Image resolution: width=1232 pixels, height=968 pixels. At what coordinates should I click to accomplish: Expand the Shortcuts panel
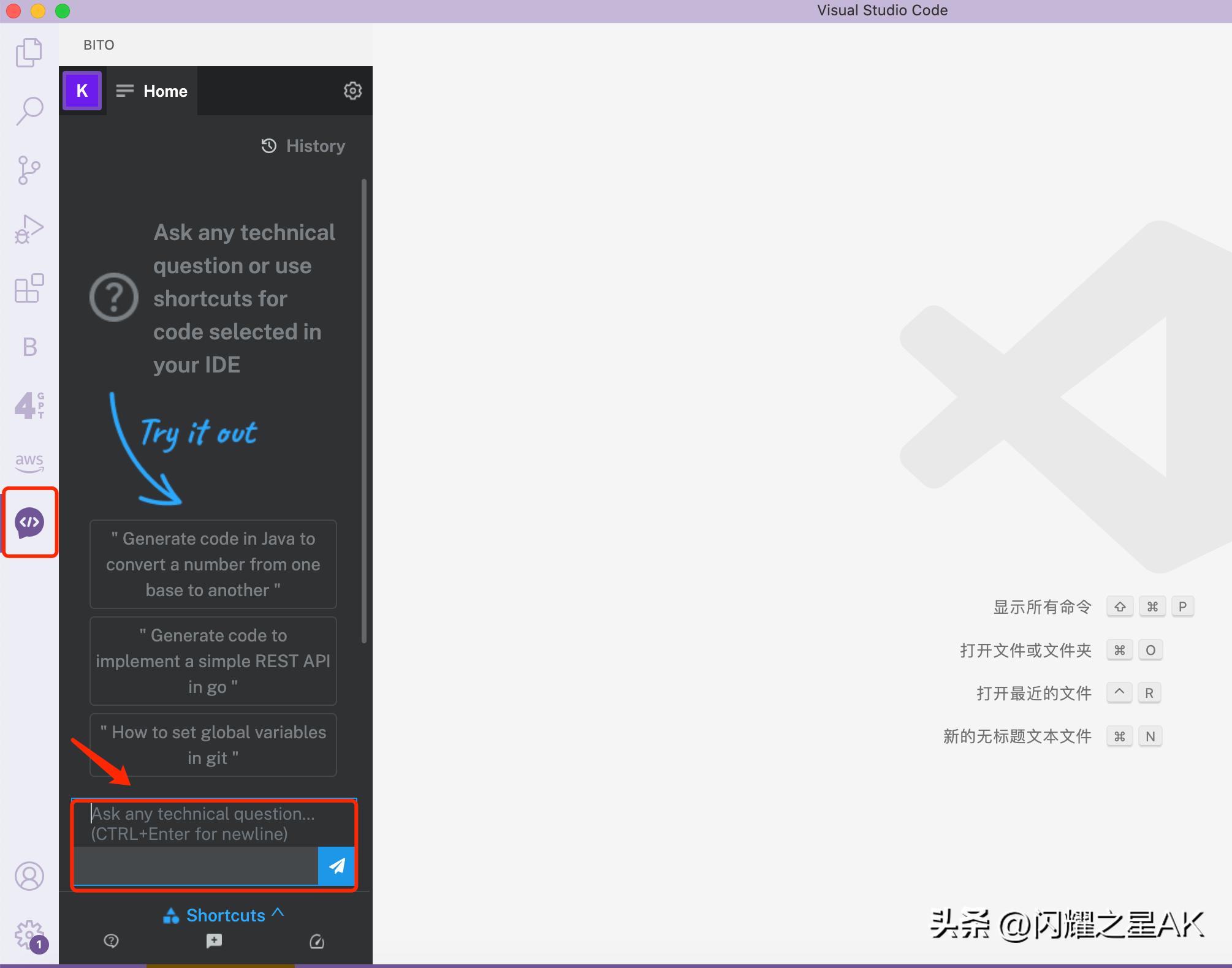pos(224,915)
